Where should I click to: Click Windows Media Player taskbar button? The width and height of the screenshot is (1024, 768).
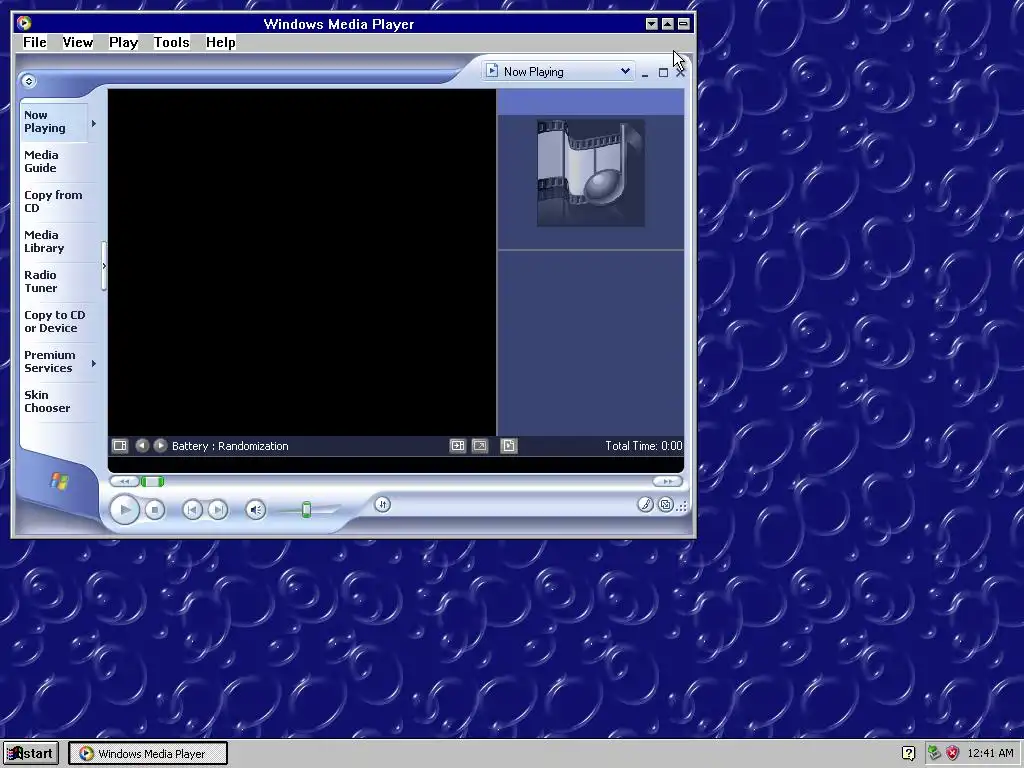pos(148,754)
